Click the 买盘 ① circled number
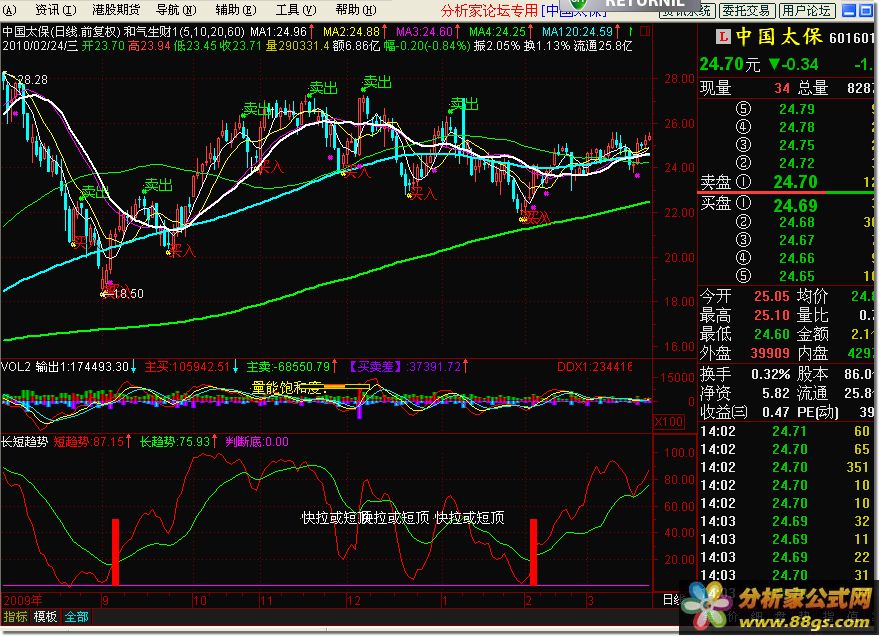 pos(743,203)
